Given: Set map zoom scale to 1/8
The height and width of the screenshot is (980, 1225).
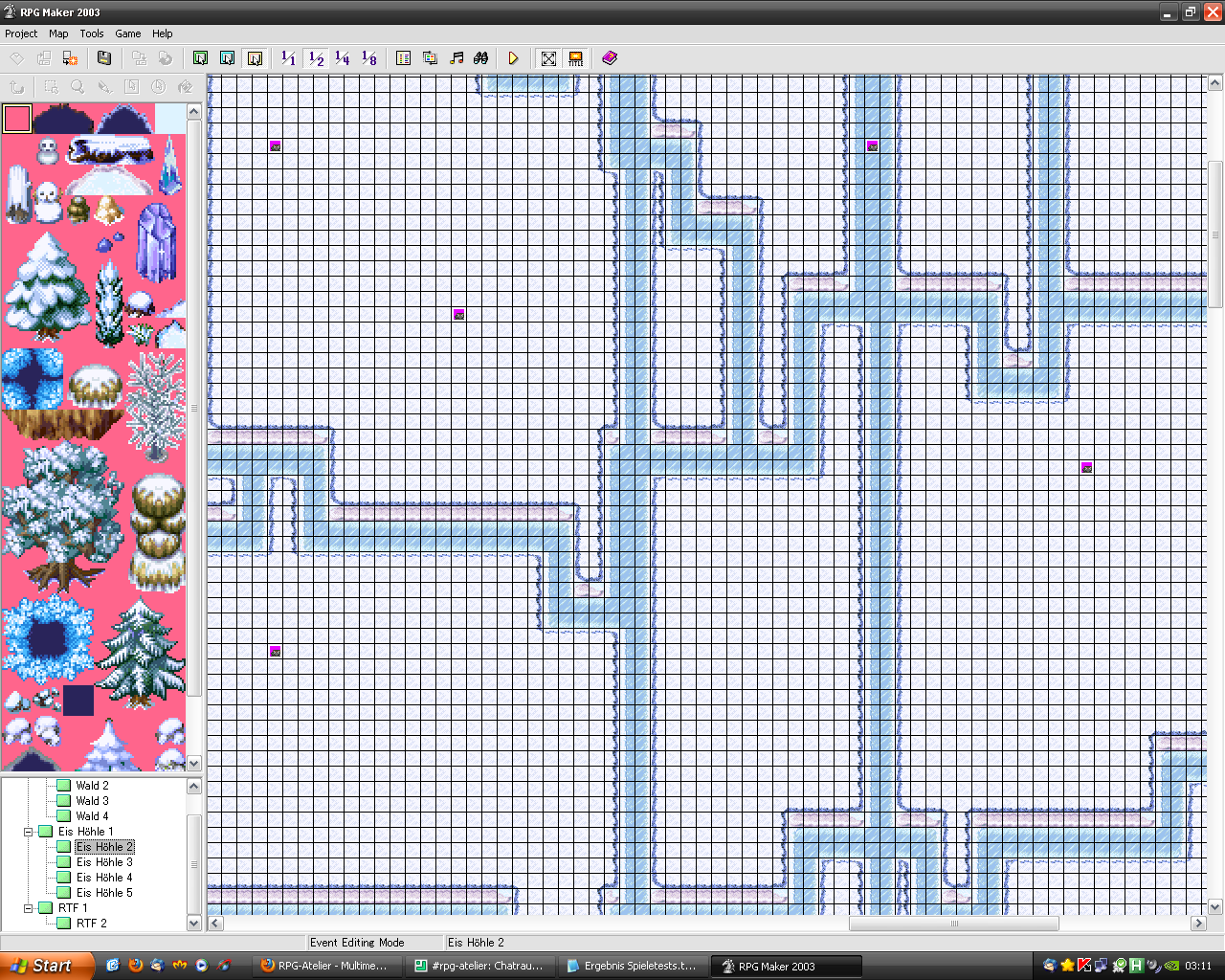Looking at the screenshot, I should click(368, 58).
